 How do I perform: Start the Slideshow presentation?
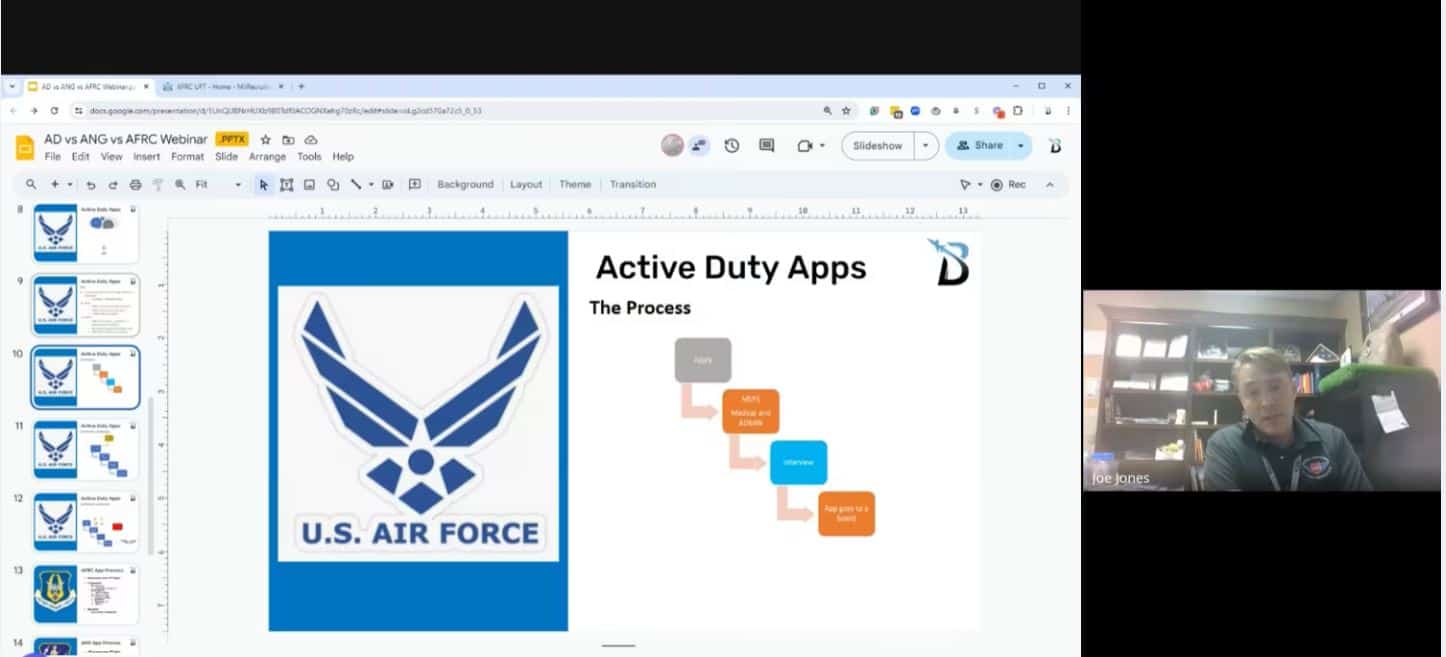click(x=877, y=145)
